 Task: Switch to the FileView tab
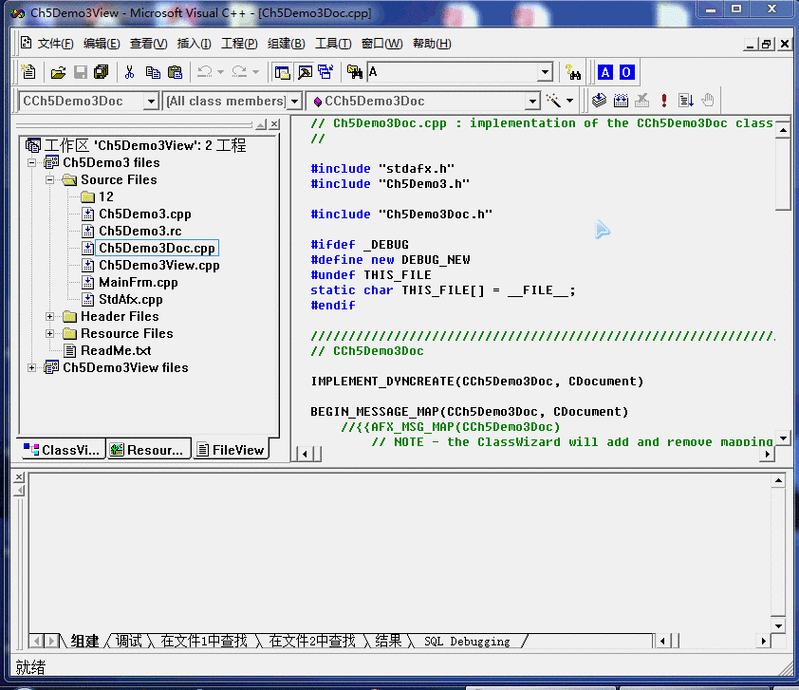pos(231,450)
